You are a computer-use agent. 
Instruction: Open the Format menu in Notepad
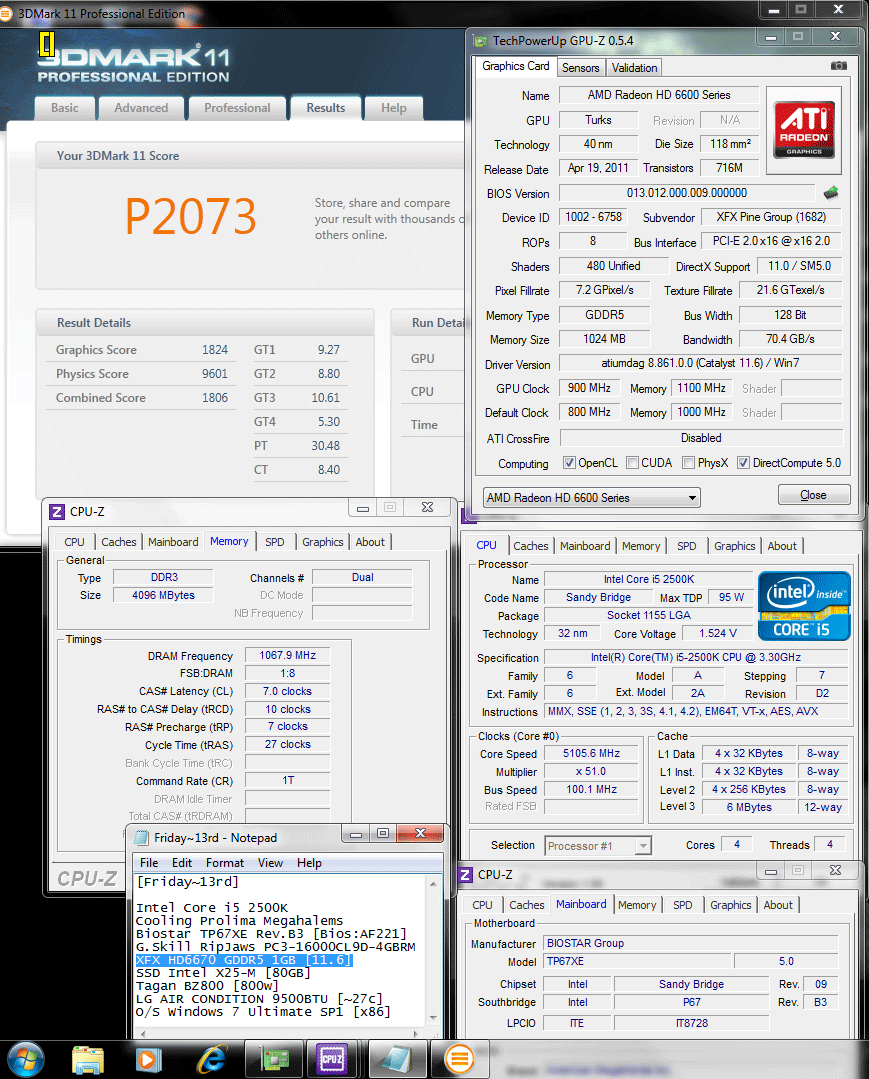pos(224,863)
